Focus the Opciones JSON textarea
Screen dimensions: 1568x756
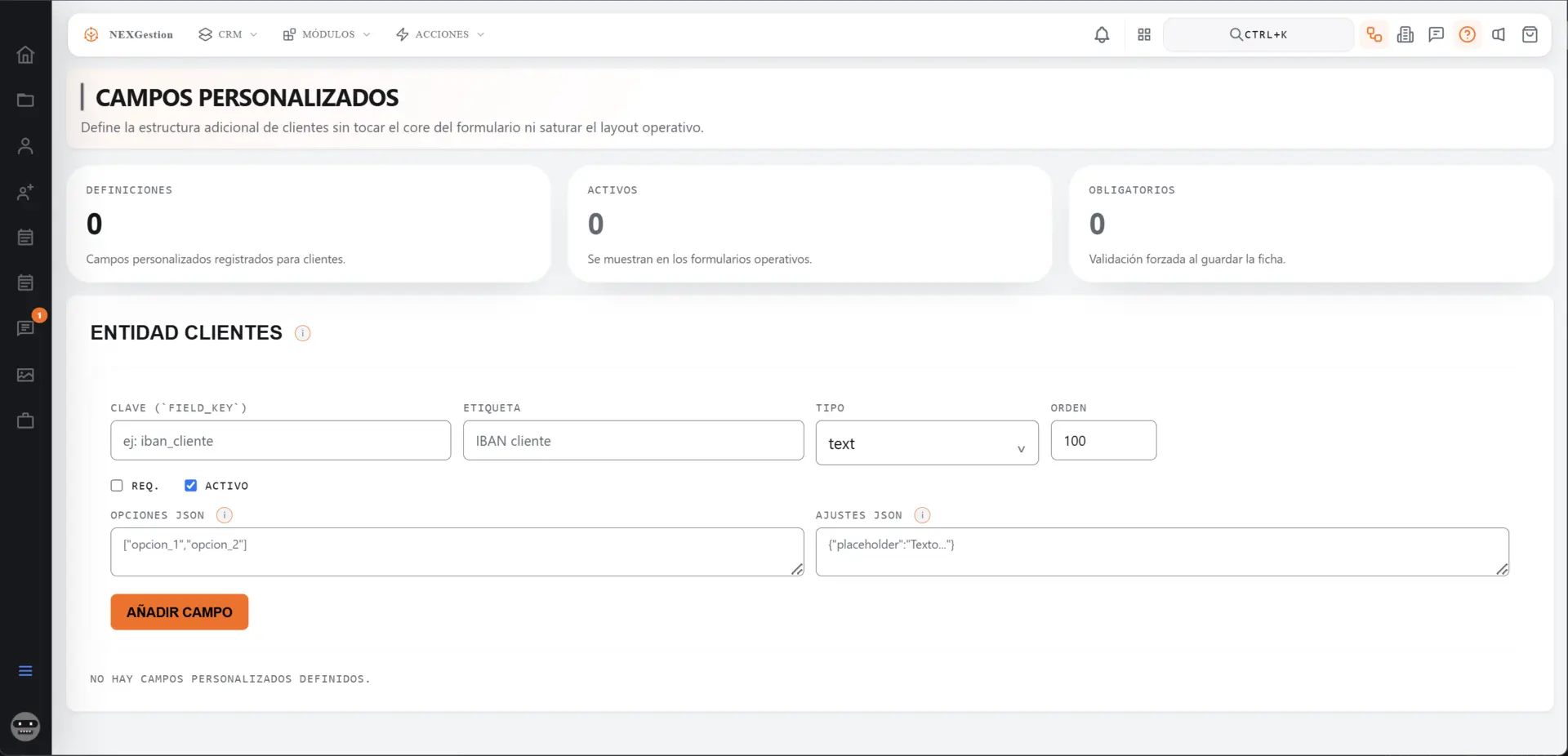click(x=457, y=552)
